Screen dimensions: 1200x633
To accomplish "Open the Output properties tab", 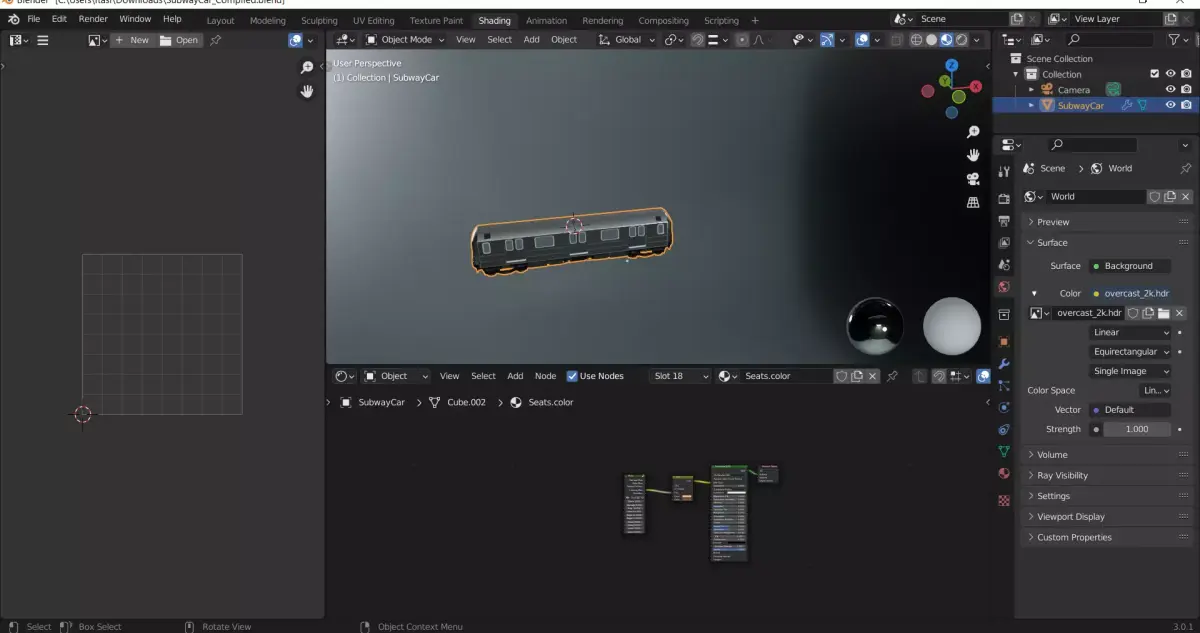I will [x=1004, y=220].
